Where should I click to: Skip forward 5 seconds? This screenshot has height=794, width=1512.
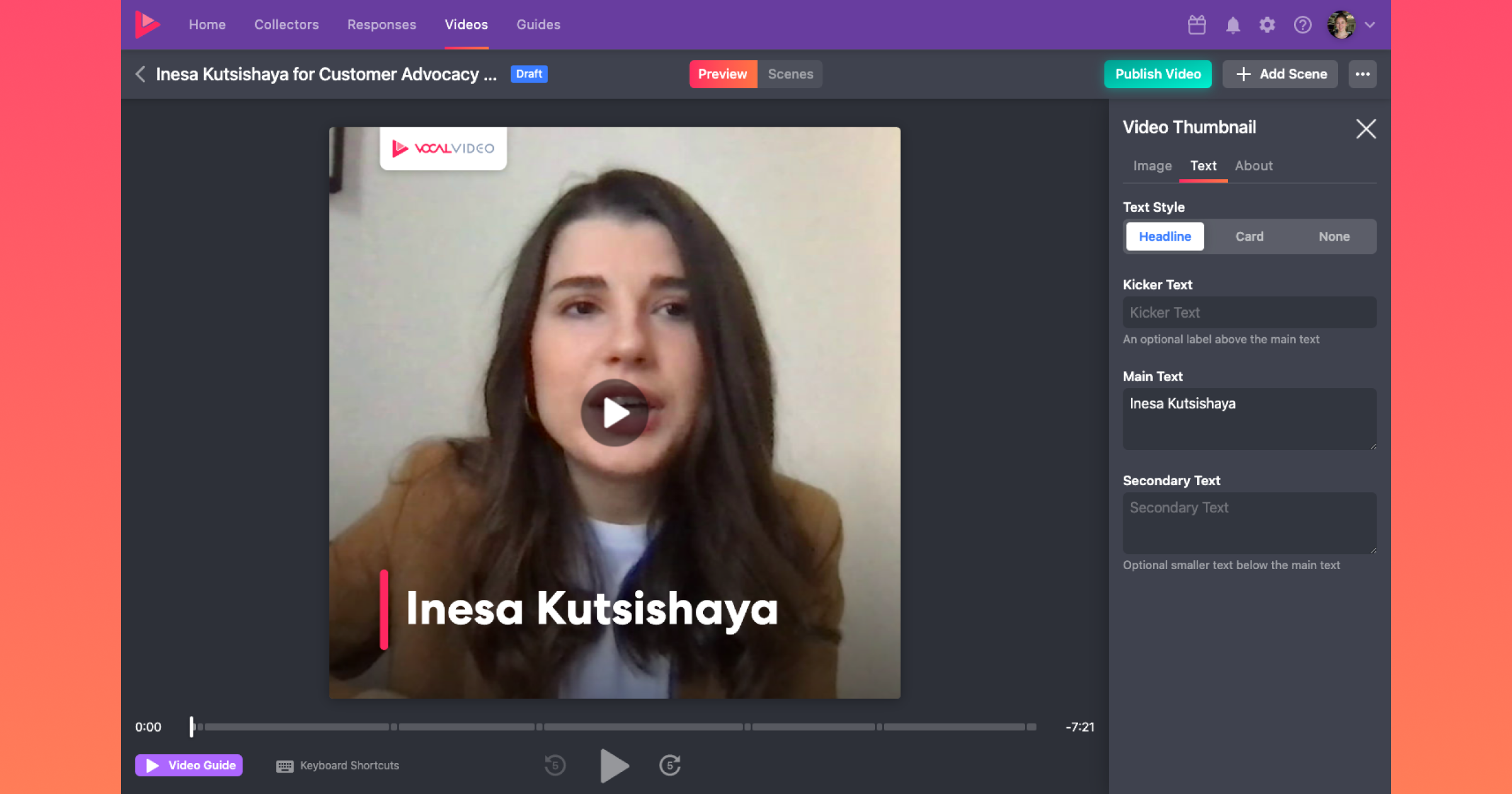(x=670, y=765)
